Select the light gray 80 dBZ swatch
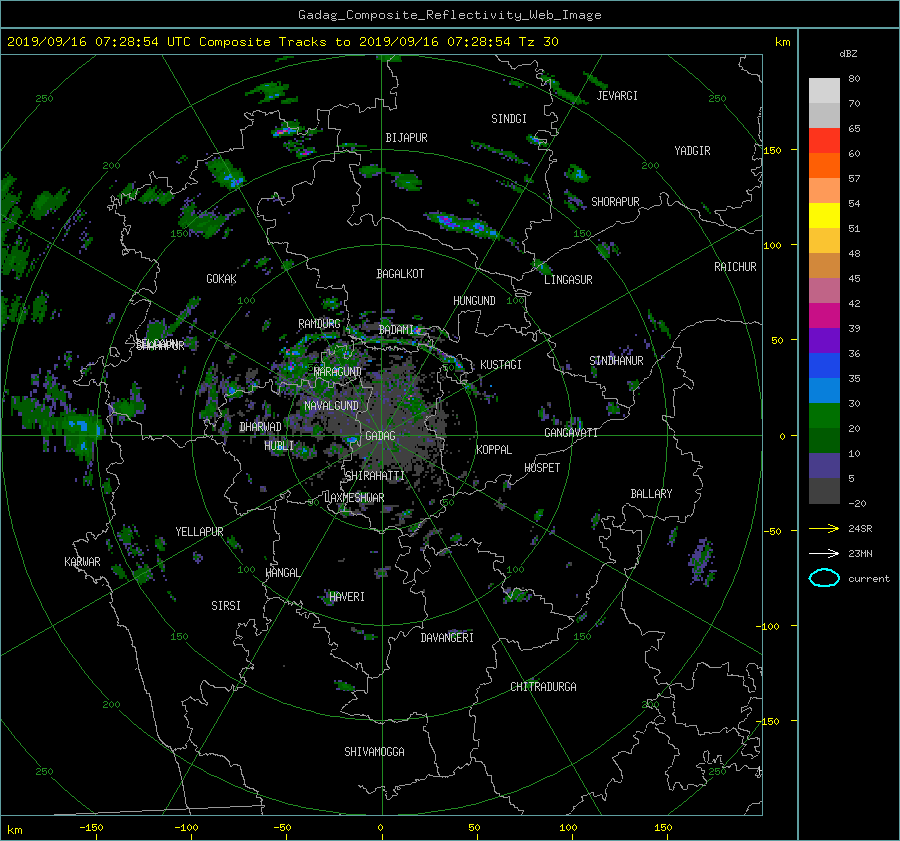 824,90
